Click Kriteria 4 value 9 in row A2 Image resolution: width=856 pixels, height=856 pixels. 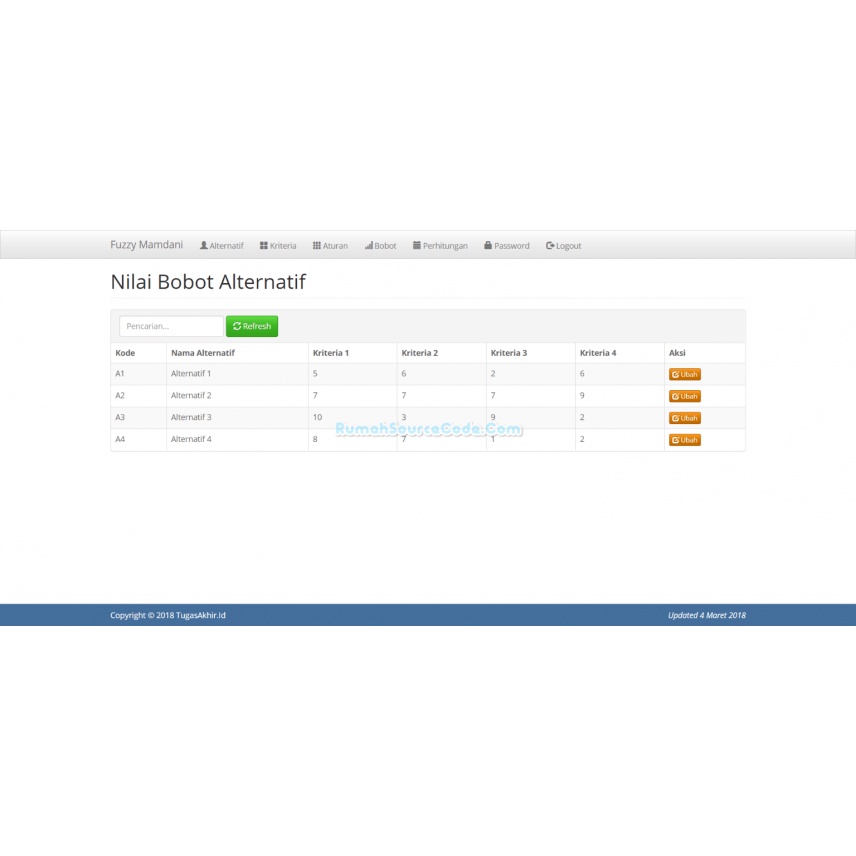pos(582,395)
